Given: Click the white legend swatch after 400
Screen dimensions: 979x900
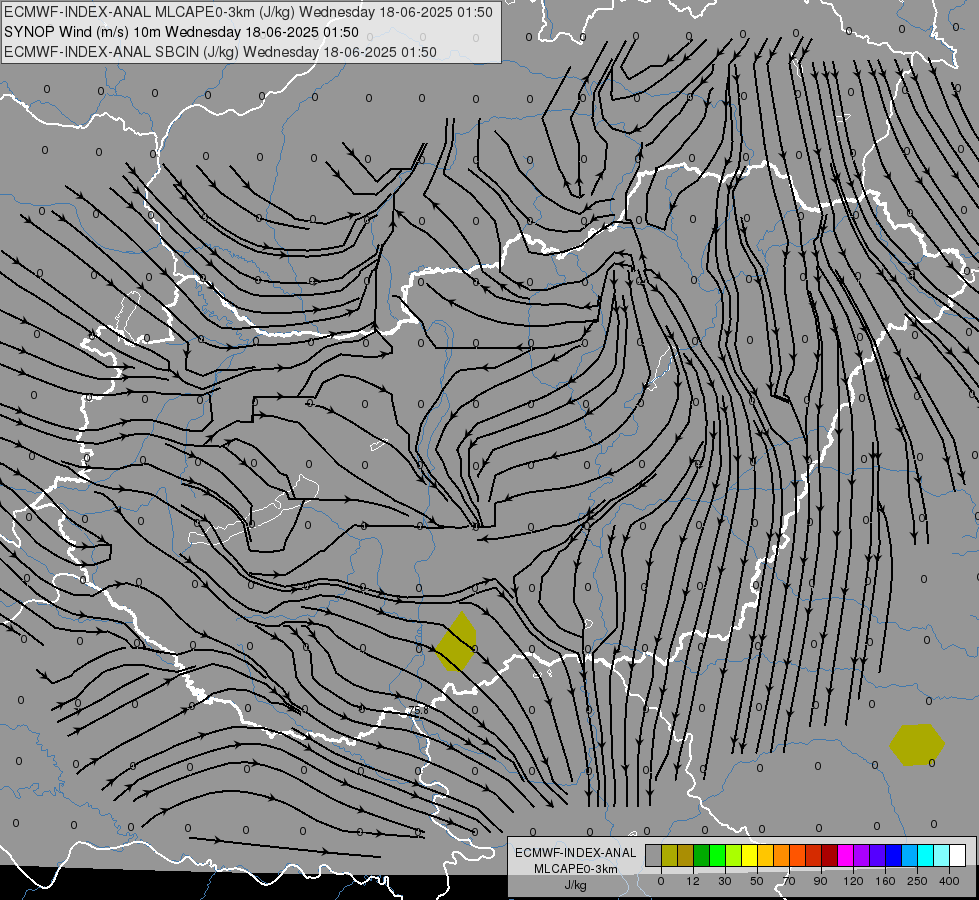Looking at the screenshot, I should click(x=958, y=856).
